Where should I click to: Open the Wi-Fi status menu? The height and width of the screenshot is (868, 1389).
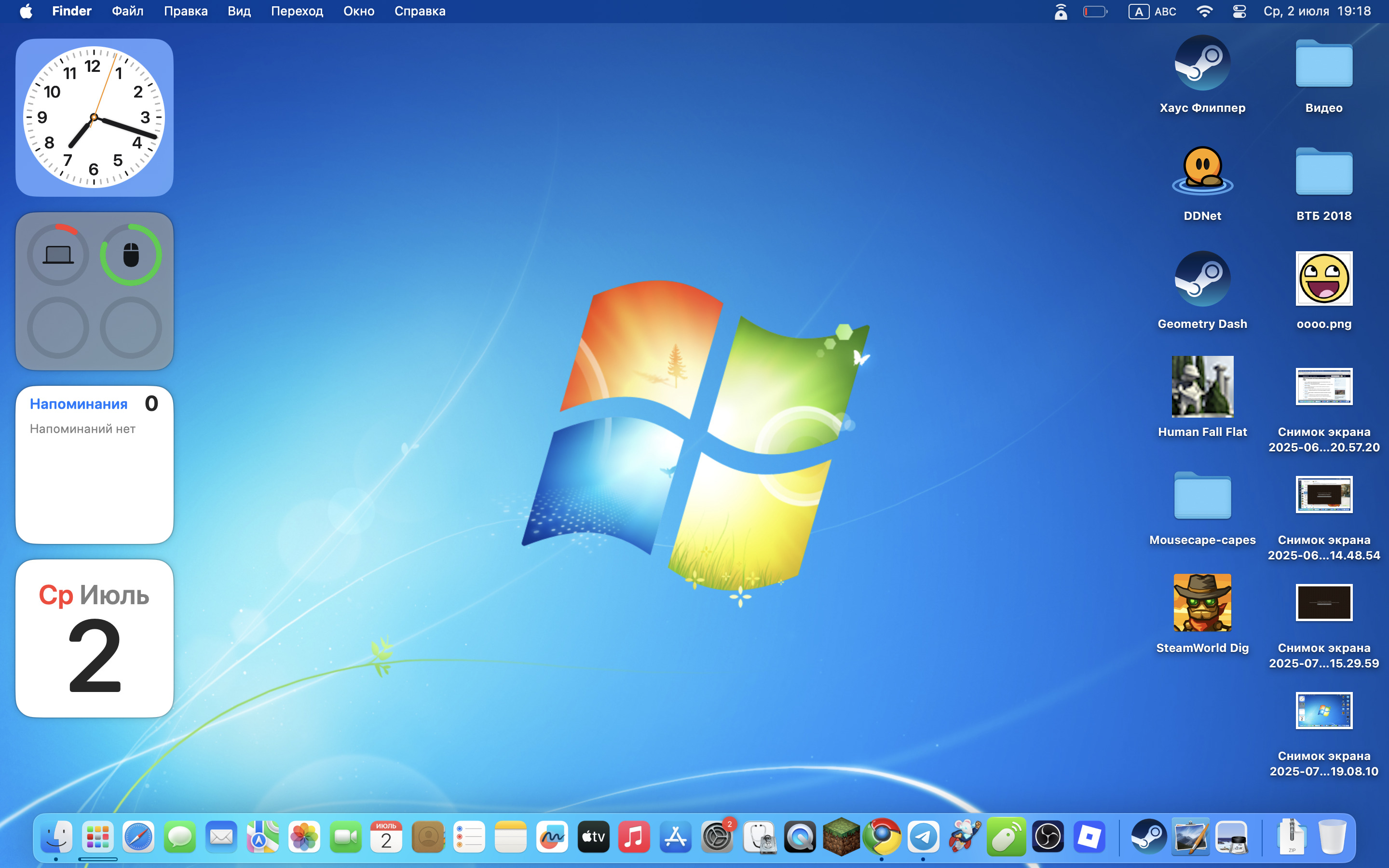tap(1204, 12)
